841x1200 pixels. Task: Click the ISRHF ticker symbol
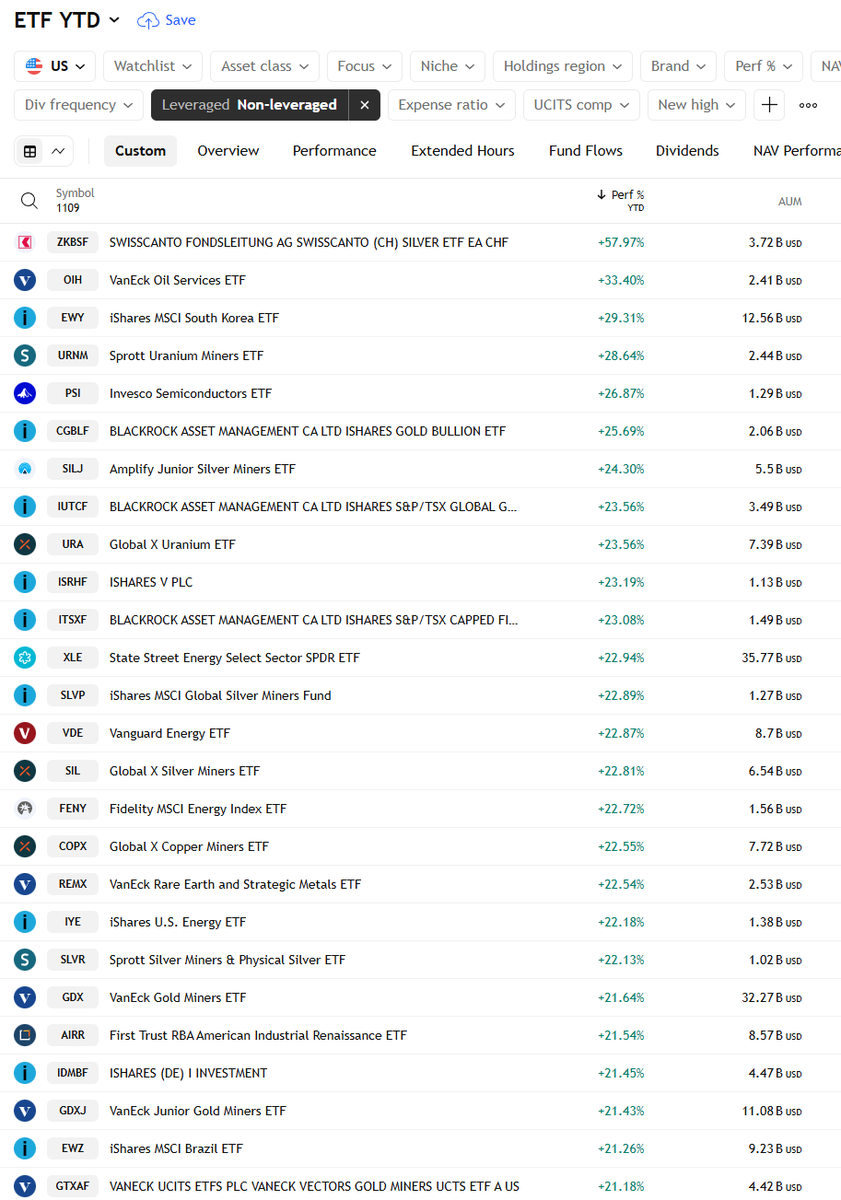click(72, 582)
